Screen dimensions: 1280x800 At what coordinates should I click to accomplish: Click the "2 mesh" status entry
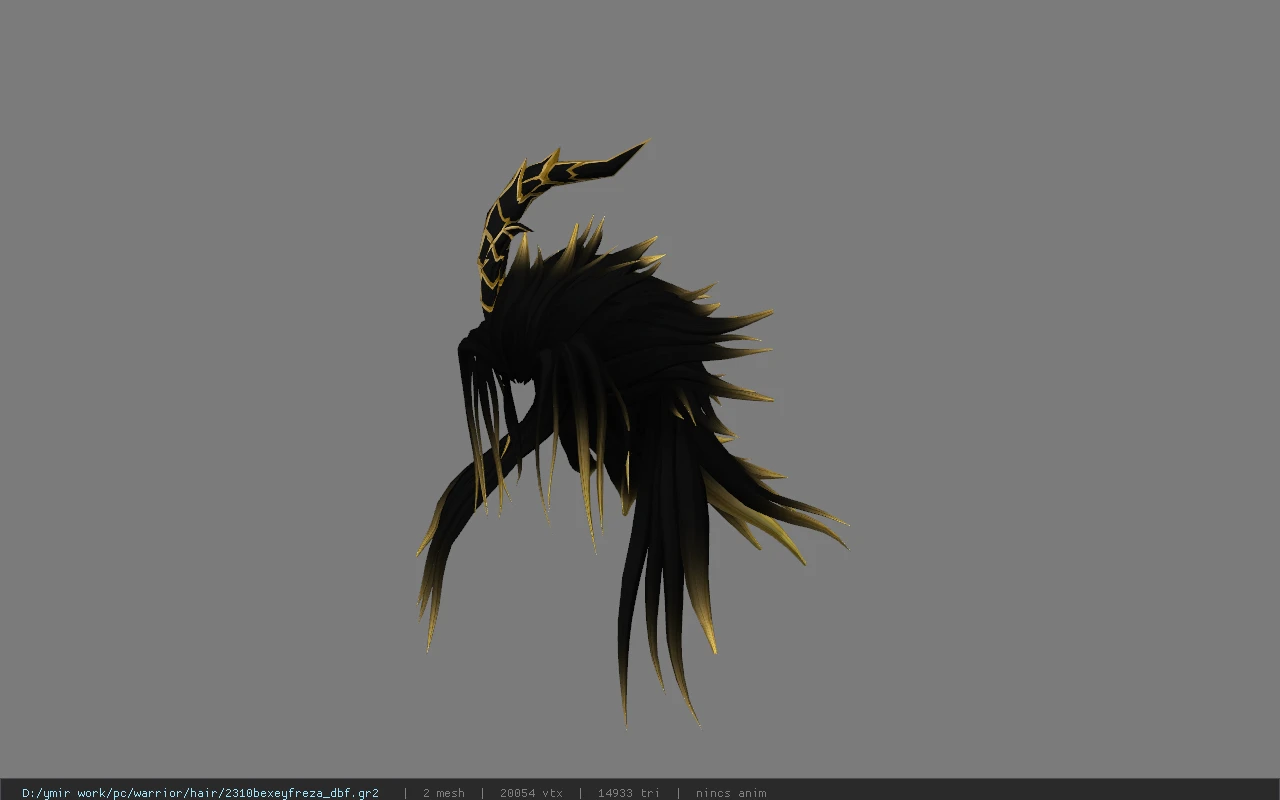pos(443,793)
